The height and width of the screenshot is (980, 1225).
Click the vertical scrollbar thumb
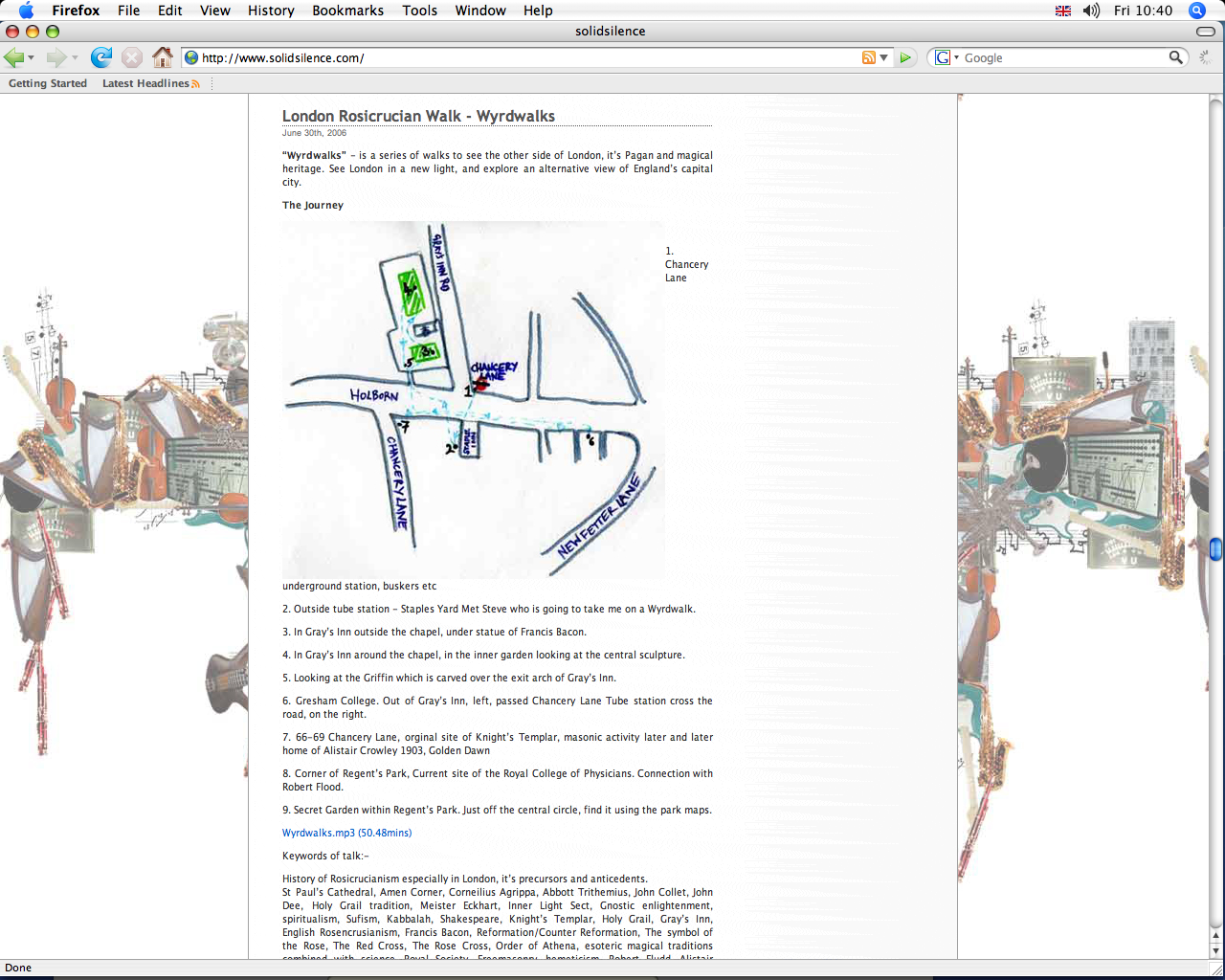point(1215,548)
